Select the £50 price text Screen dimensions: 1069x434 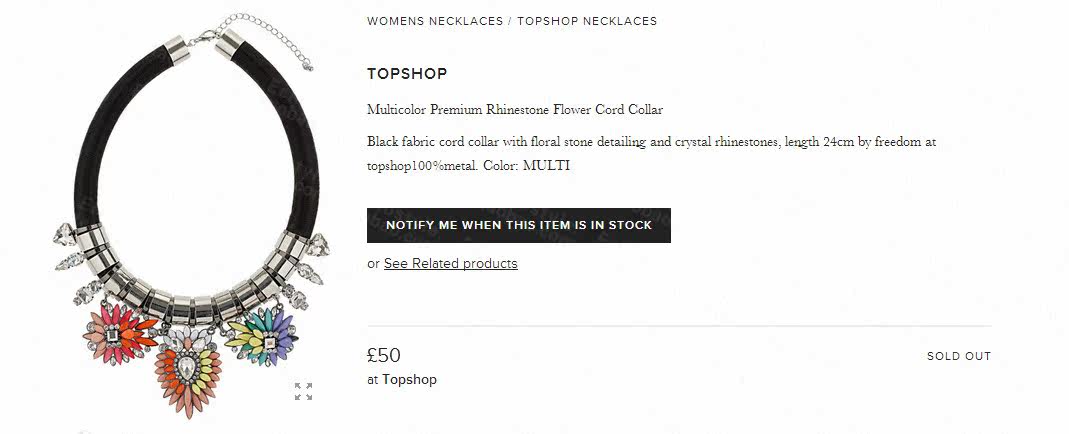pos(384,355)
